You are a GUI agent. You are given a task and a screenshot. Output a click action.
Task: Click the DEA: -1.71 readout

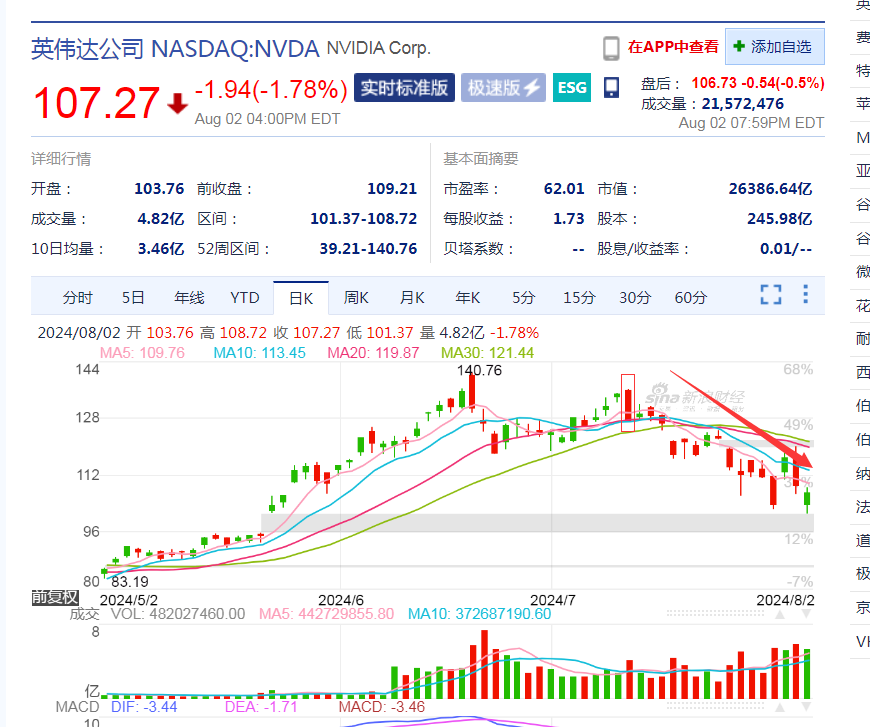coord(261,707)
